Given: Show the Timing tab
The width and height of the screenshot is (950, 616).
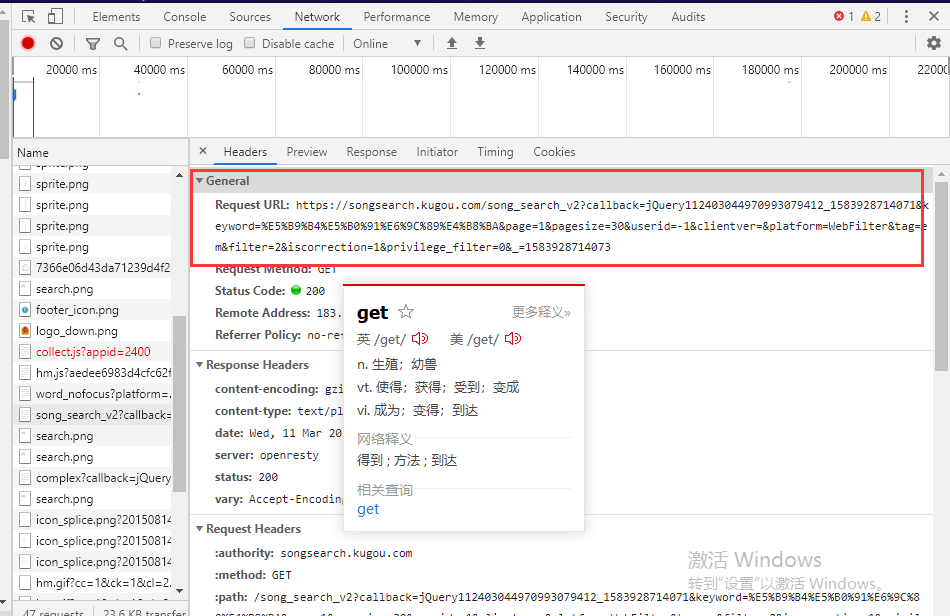Looking at the screenshot, I should click(x=495, y=152).
